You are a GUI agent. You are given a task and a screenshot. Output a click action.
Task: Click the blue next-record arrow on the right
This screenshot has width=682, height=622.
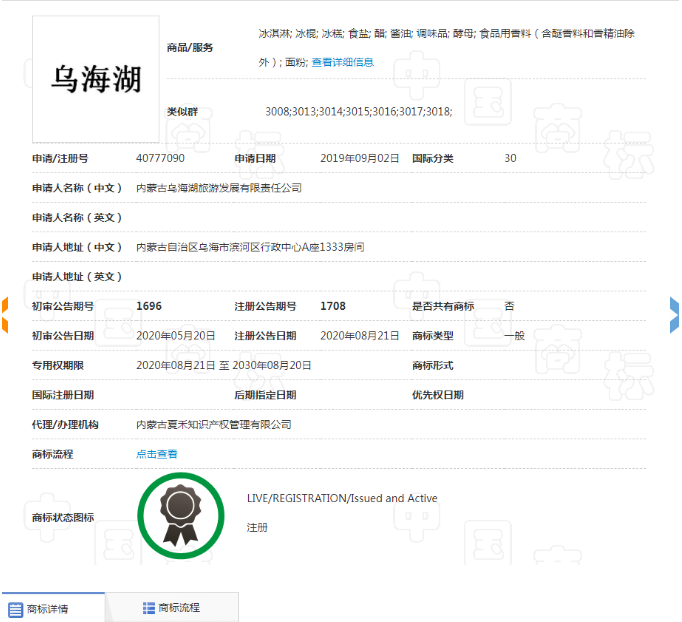tap(675, 314)
